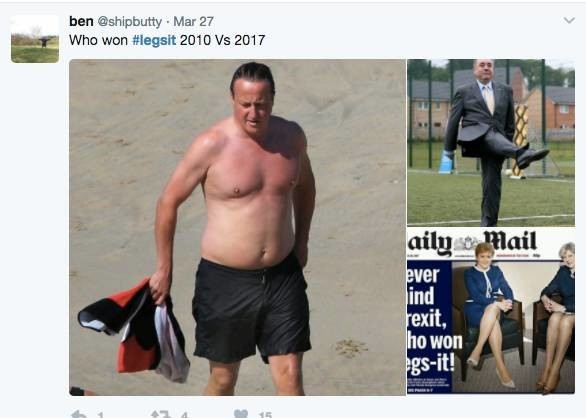Open ben's profile avatar picture
The image size is (586, 418).
pyautogui.click(x=35, y=39)
